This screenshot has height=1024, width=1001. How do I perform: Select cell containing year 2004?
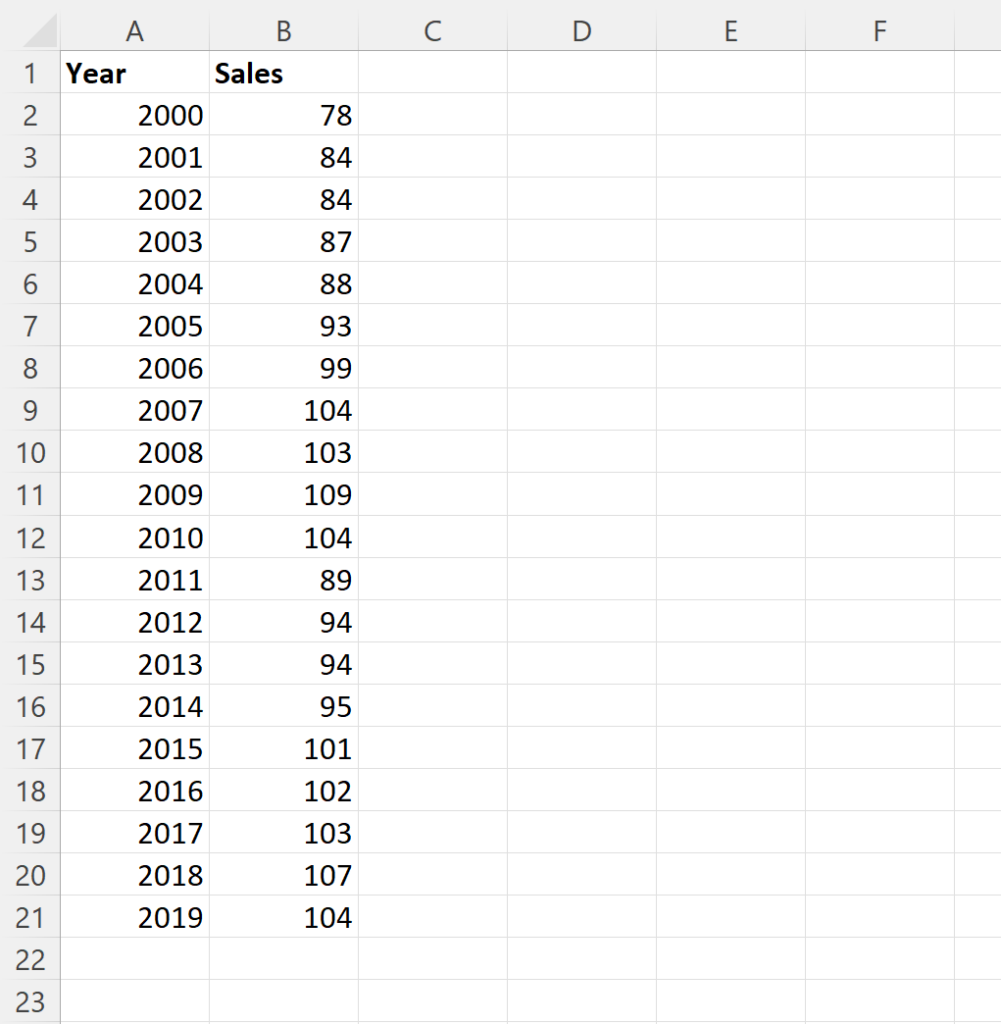pos(135,283)
